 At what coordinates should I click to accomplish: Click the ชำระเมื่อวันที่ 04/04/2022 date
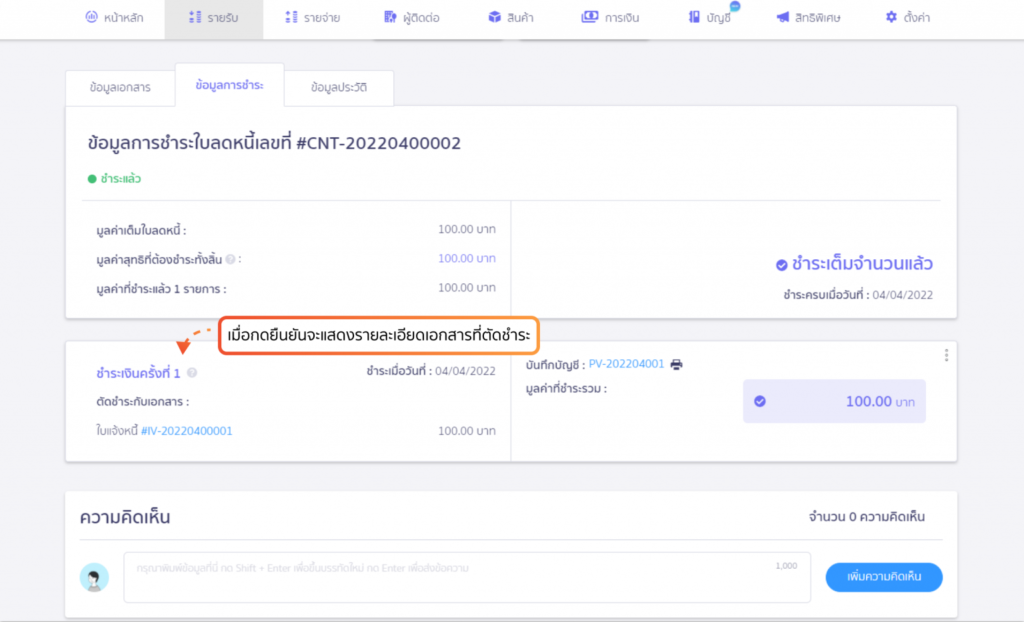pos(431,371)
